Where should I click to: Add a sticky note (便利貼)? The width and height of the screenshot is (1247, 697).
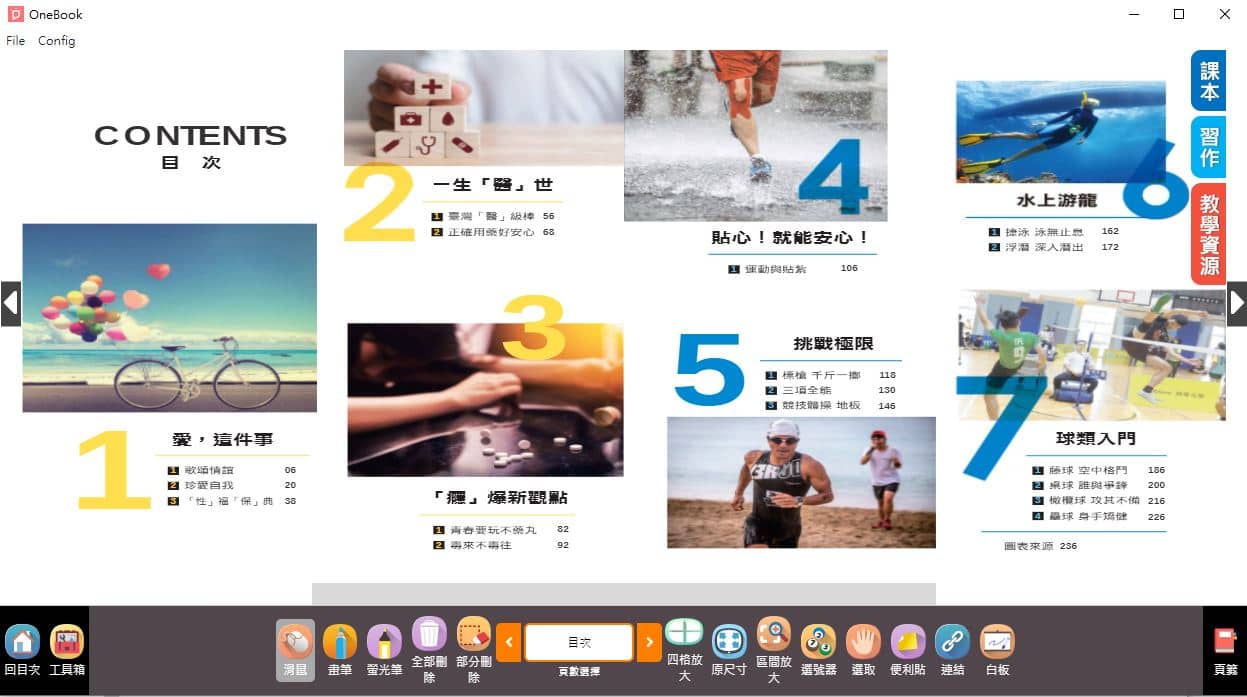pos(908,650)
